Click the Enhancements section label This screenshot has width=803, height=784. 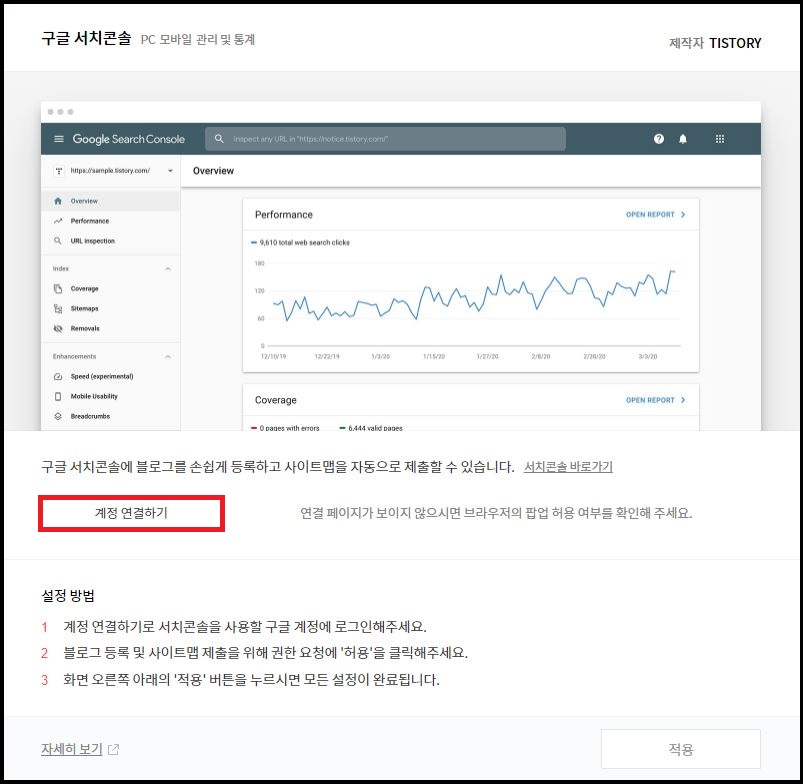coord(74,356)
